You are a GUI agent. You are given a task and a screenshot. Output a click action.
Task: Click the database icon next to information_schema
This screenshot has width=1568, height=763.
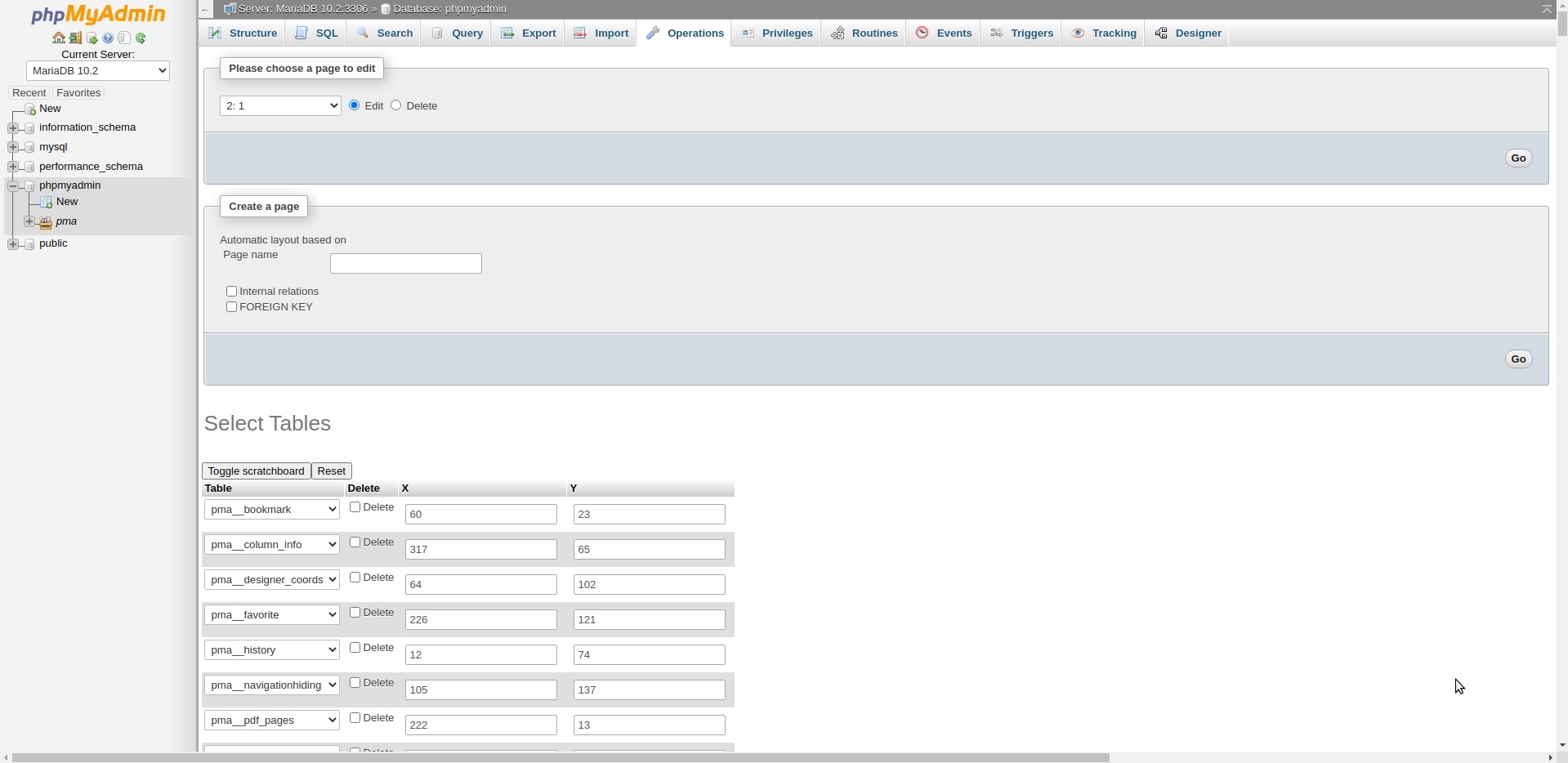29,128
